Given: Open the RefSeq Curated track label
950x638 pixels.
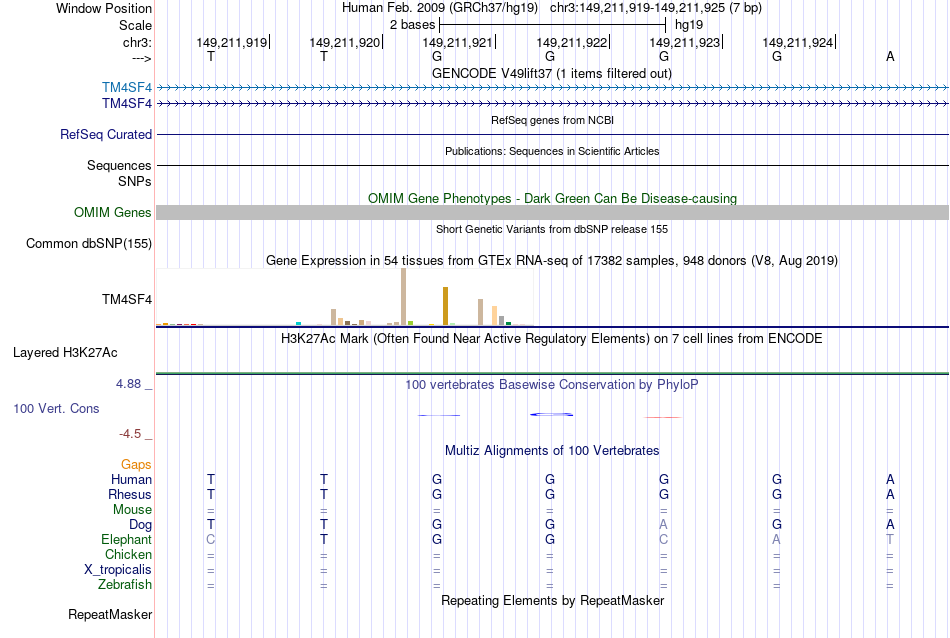Looking at the screenshot, I should click(106, 135).
